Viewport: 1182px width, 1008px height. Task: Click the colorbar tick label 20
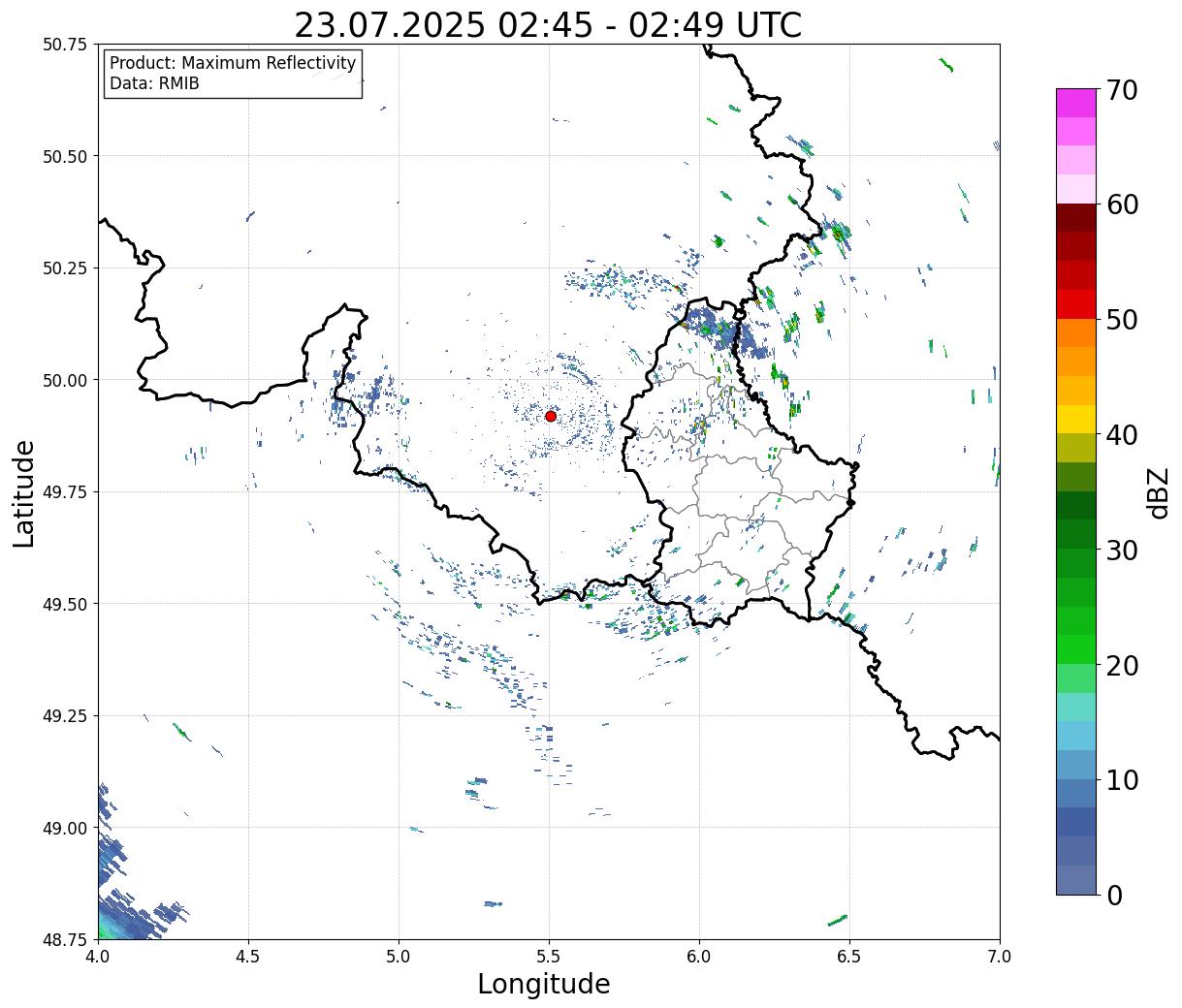tap(1122, 665)
